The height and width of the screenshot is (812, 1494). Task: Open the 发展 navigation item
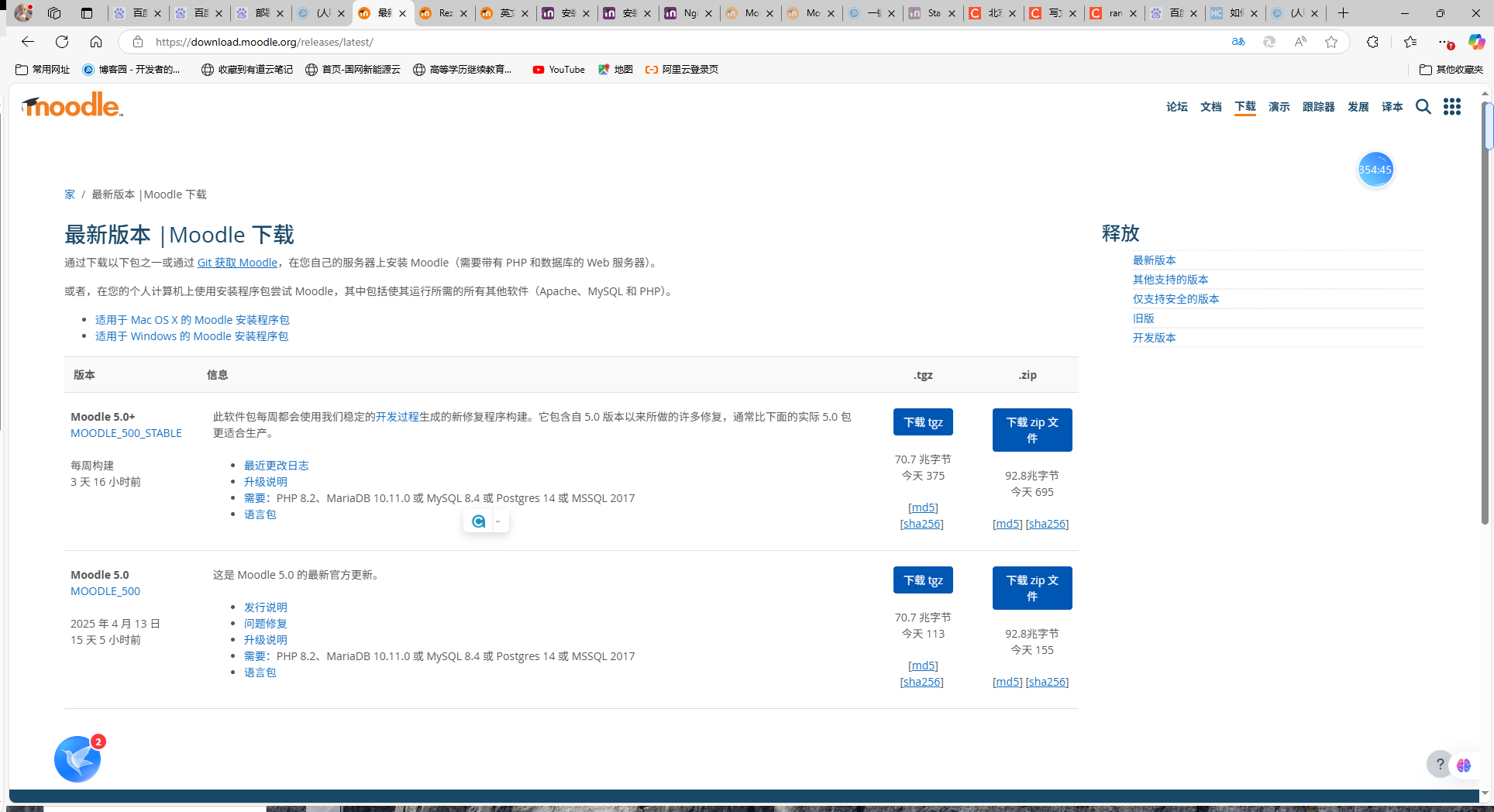[1358, 107]
